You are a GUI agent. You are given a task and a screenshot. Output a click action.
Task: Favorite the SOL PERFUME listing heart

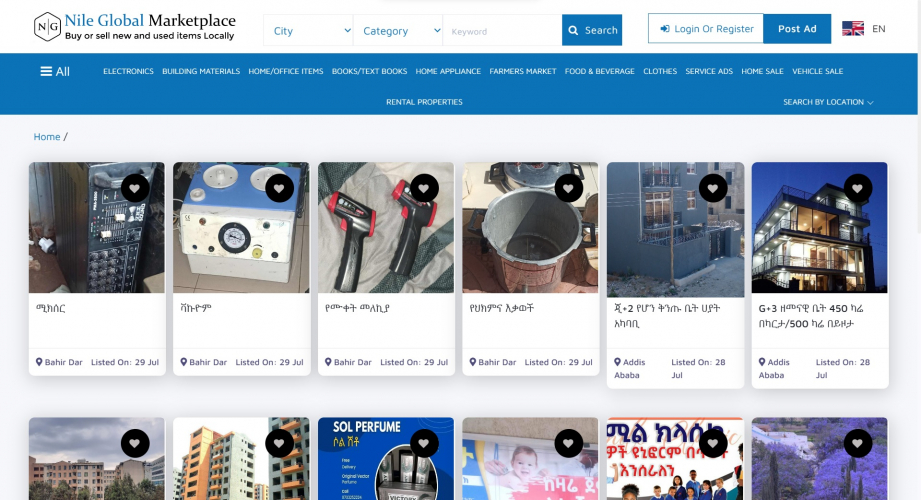point(424,443)
